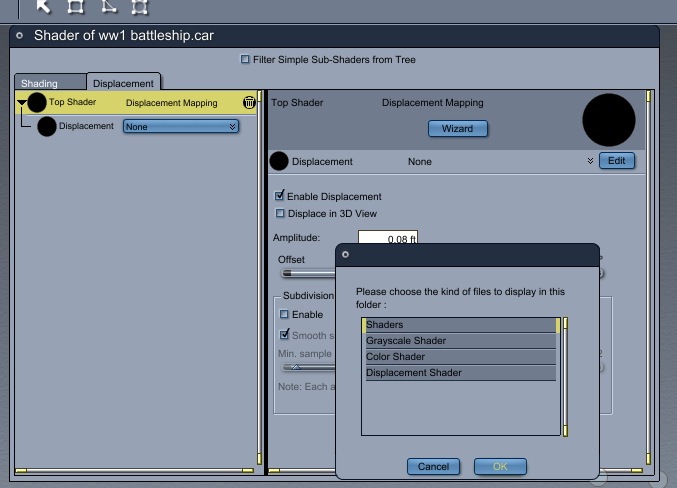Click the dot icon in Shader window title bar
The height and width of the screenshot is (488, 677).
20,36
